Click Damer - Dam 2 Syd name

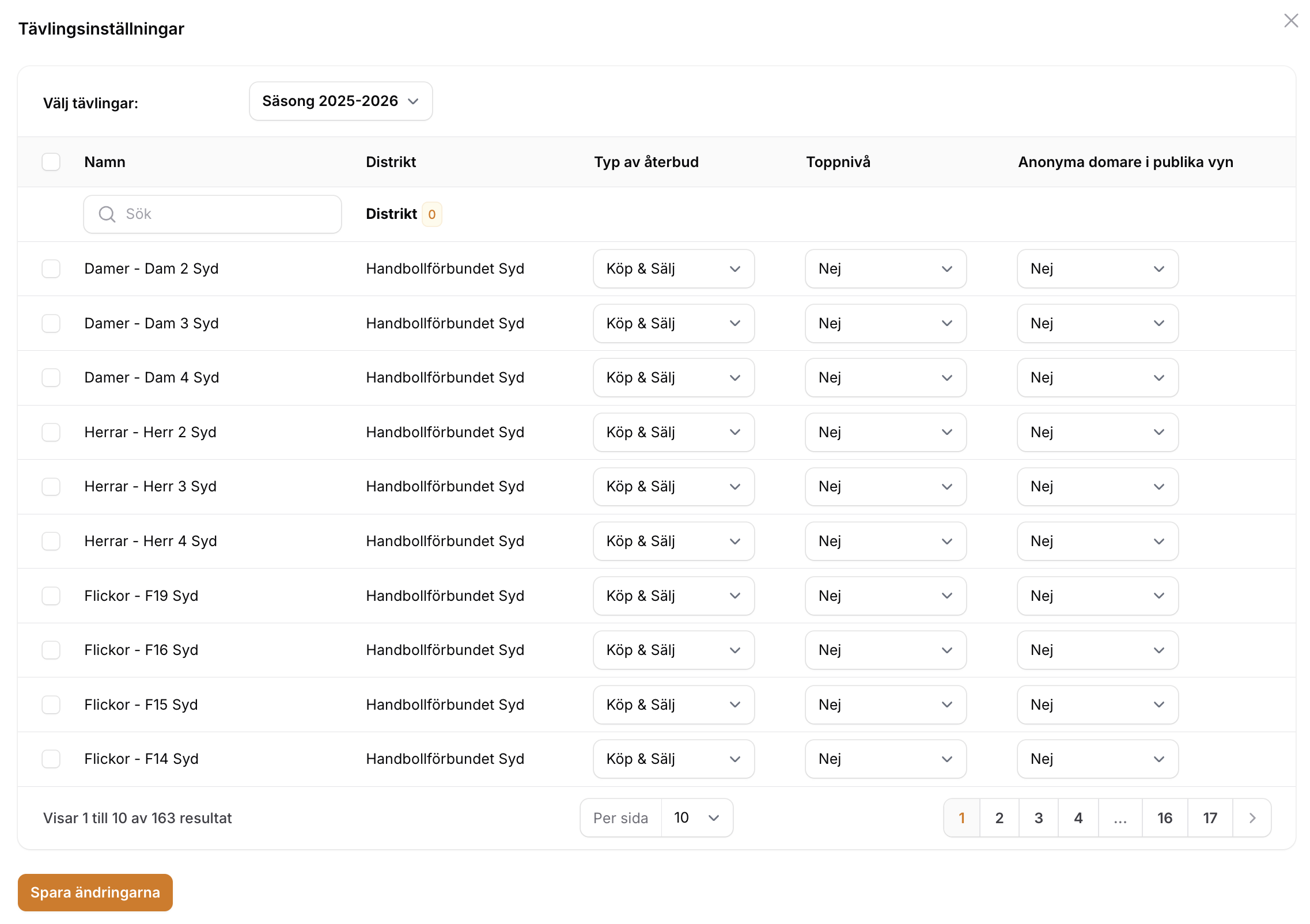[152, 268]
